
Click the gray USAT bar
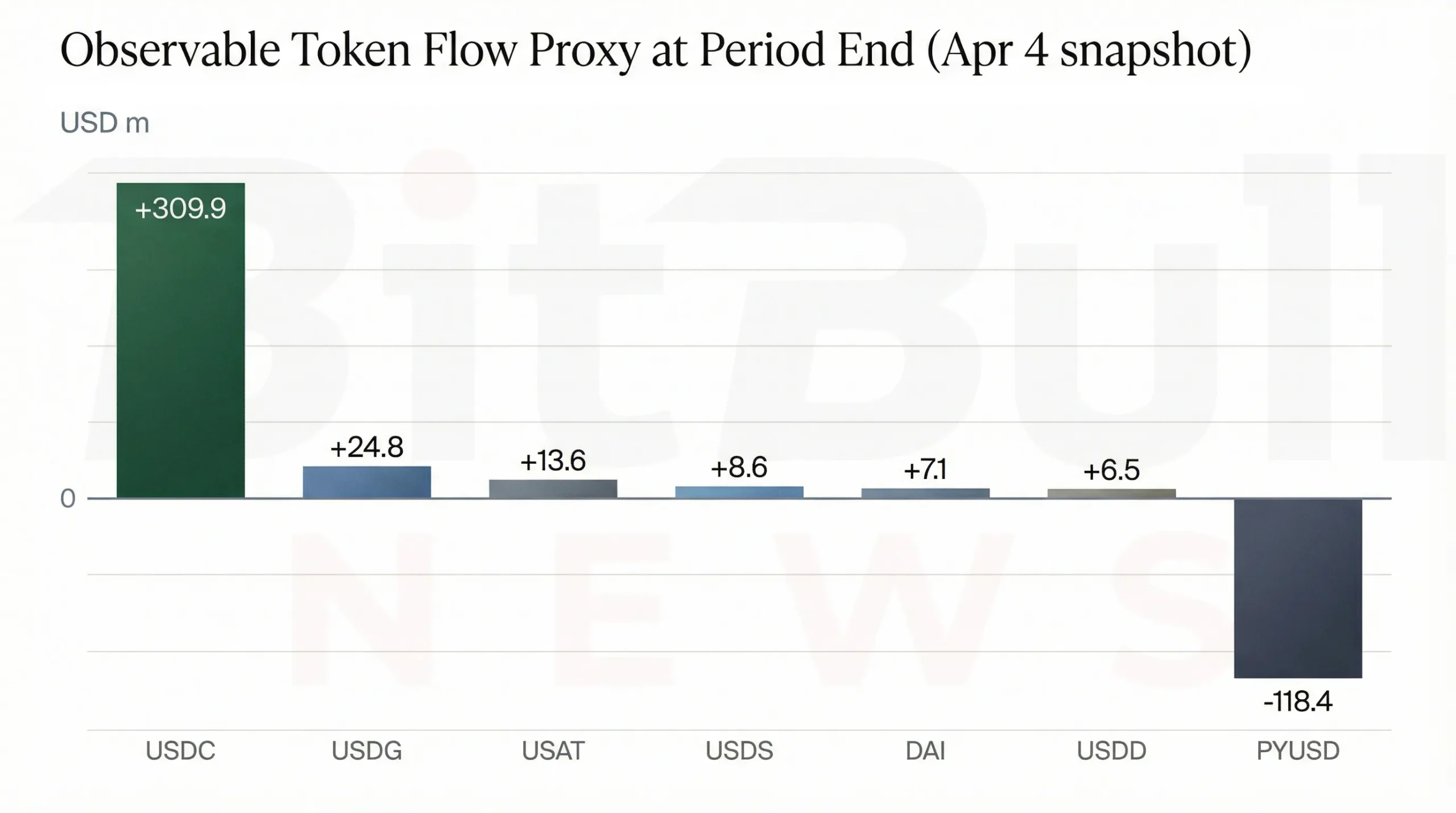tap(553, 489)
